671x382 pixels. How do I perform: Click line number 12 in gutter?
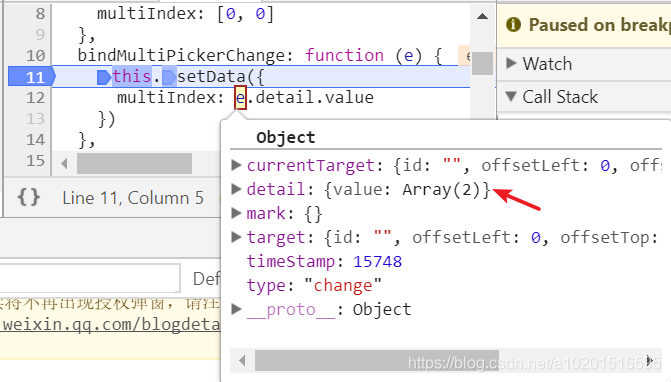(36, 98)
